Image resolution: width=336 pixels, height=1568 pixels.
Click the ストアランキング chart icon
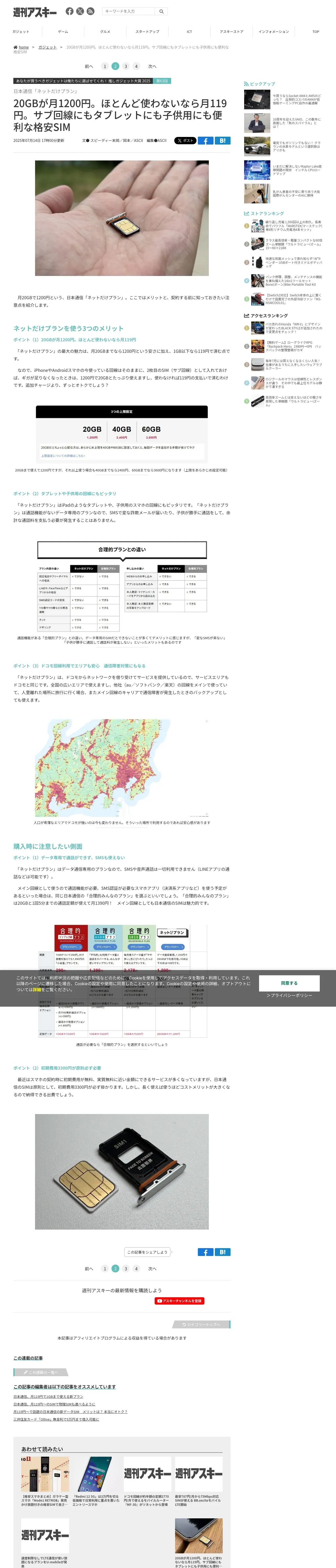pos(246,214)
